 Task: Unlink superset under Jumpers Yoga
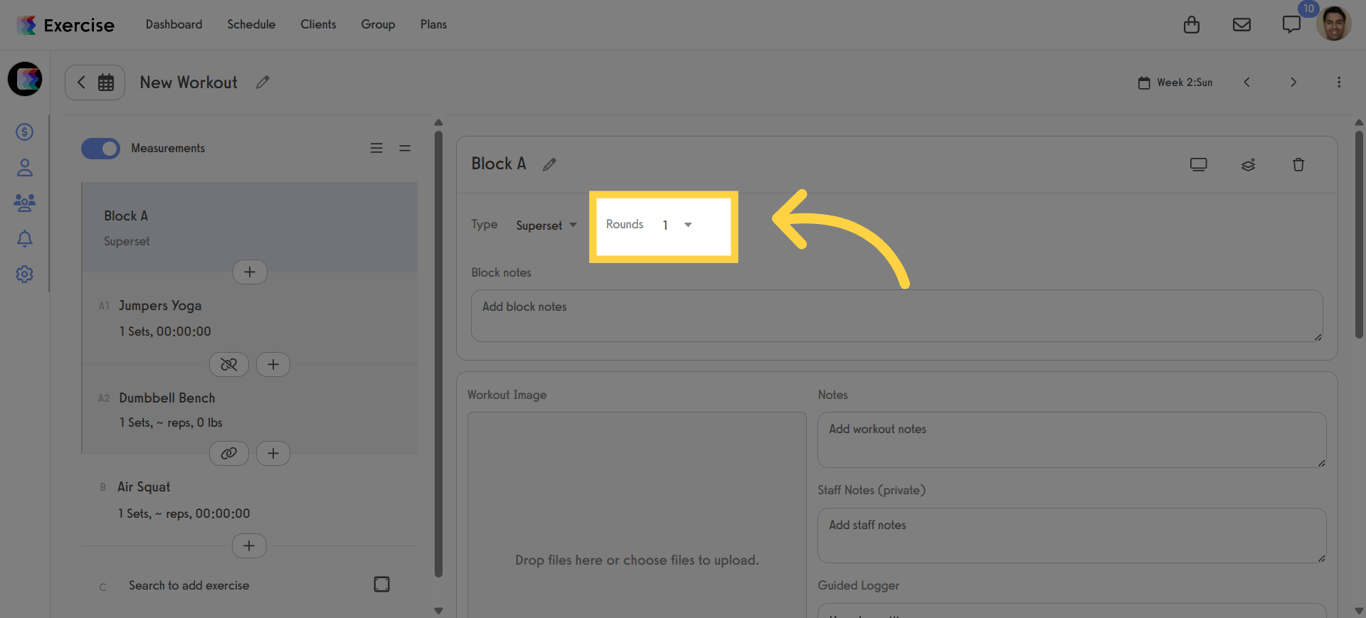tap(229, 365)
